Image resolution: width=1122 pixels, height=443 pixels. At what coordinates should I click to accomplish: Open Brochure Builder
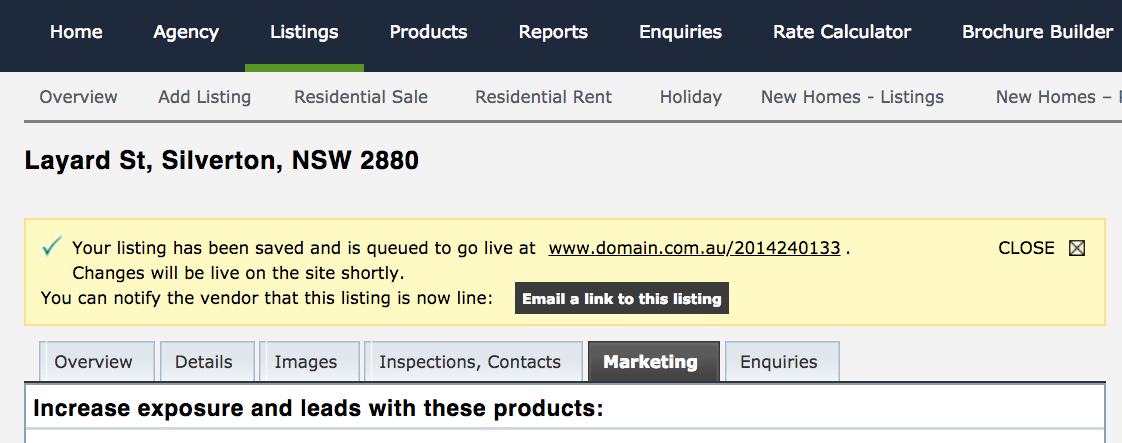click(x=1037, y=32)
